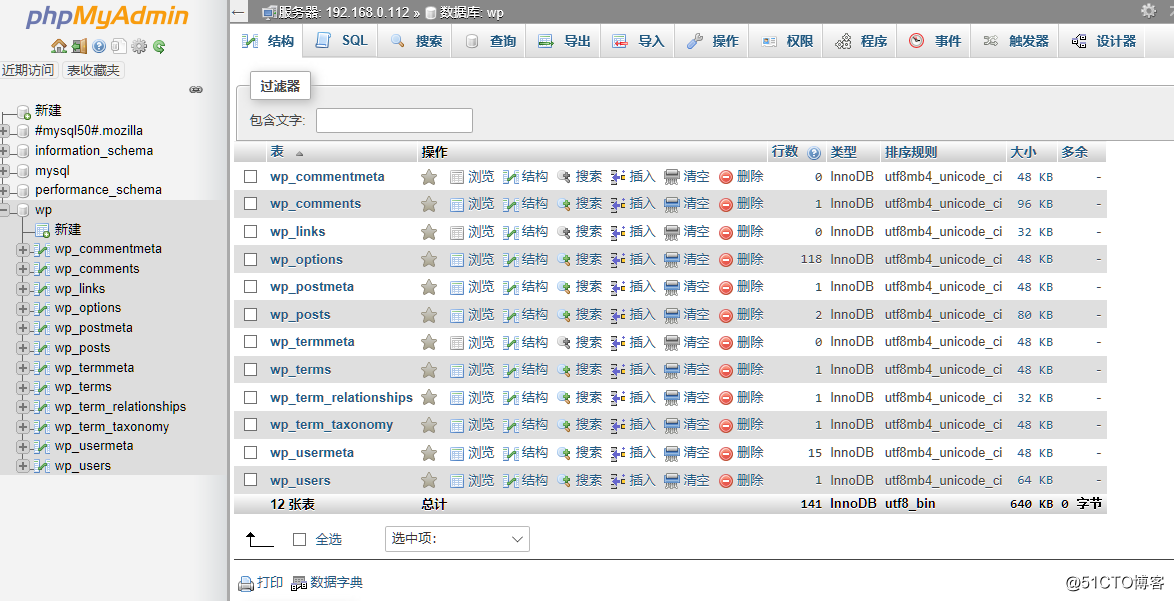Open wp_options table link in list
This screenshot has width=1174, height=601.
pos(306,260)
